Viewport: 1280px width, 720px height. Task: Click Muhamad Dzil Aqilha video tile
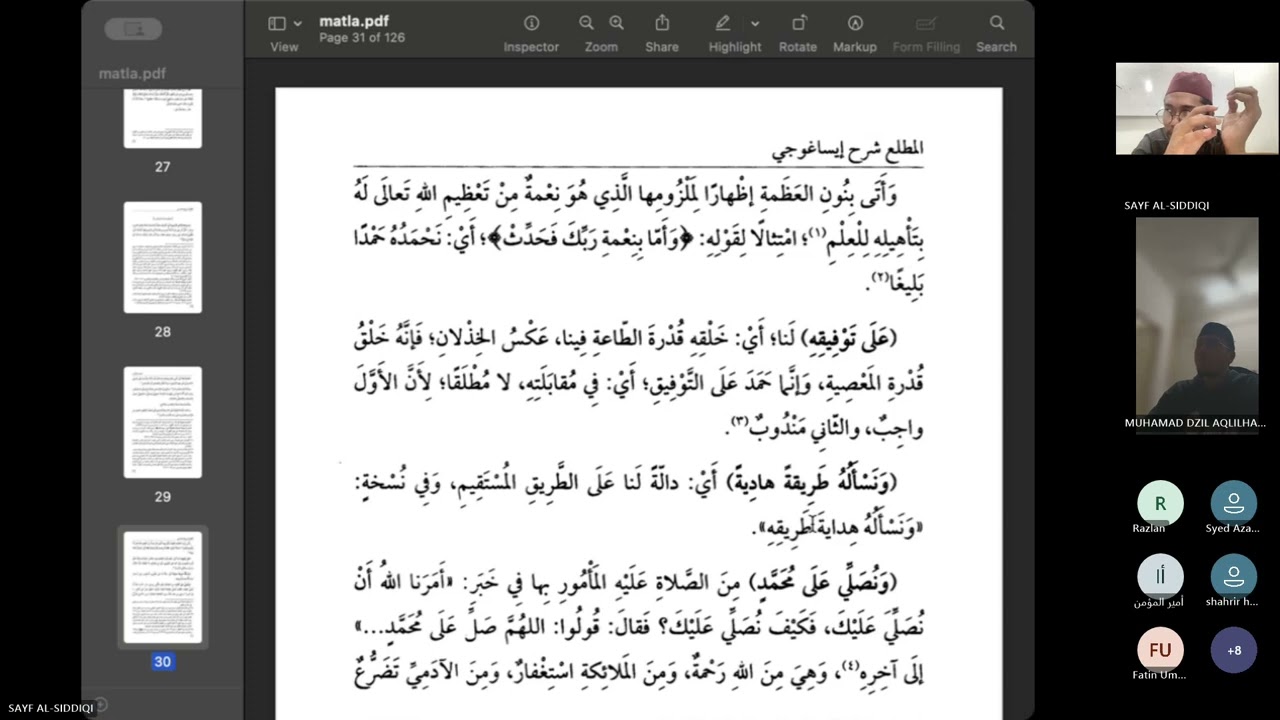coord(1197,316)
